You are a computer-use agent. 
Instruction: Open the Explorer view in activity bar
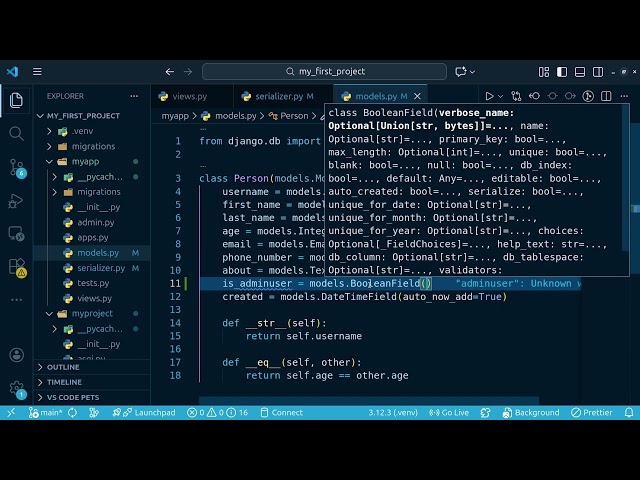(x=16, y=100)
